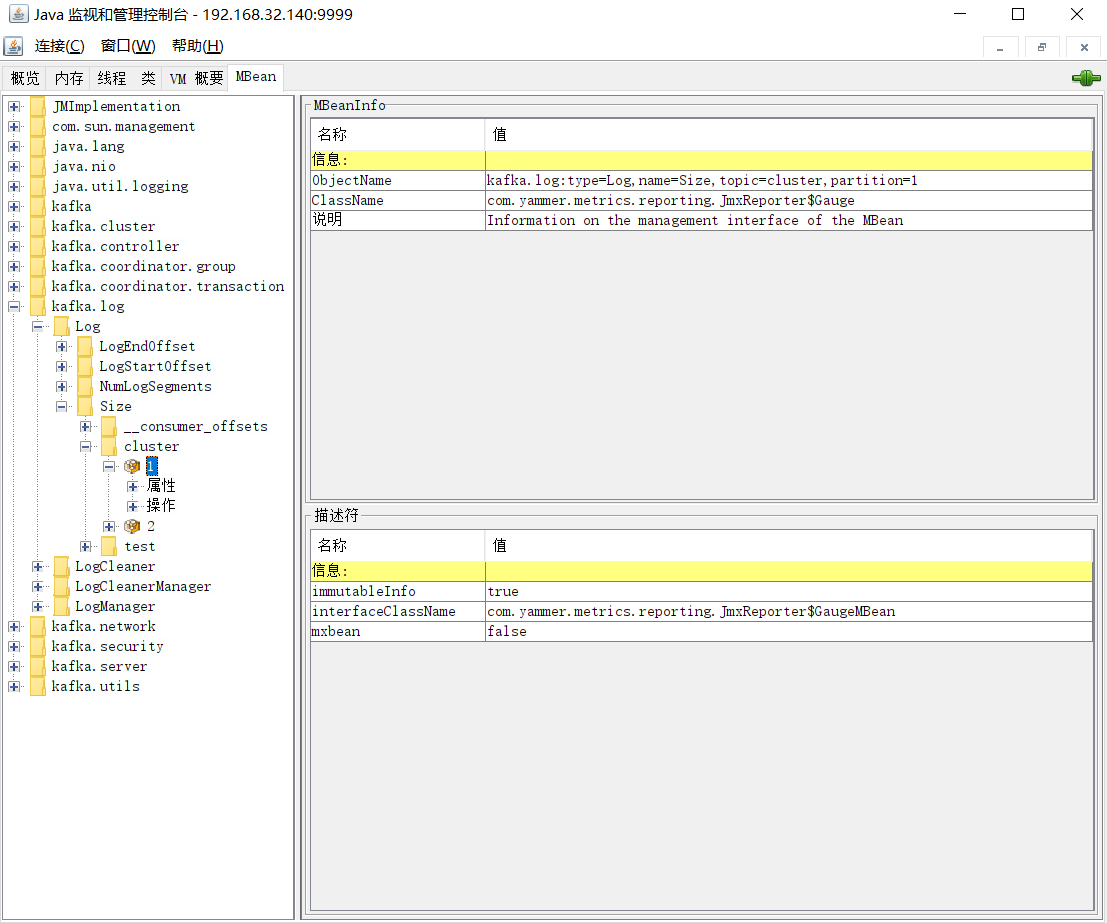Select java.util.logging tree item

[x=120, y=186]
